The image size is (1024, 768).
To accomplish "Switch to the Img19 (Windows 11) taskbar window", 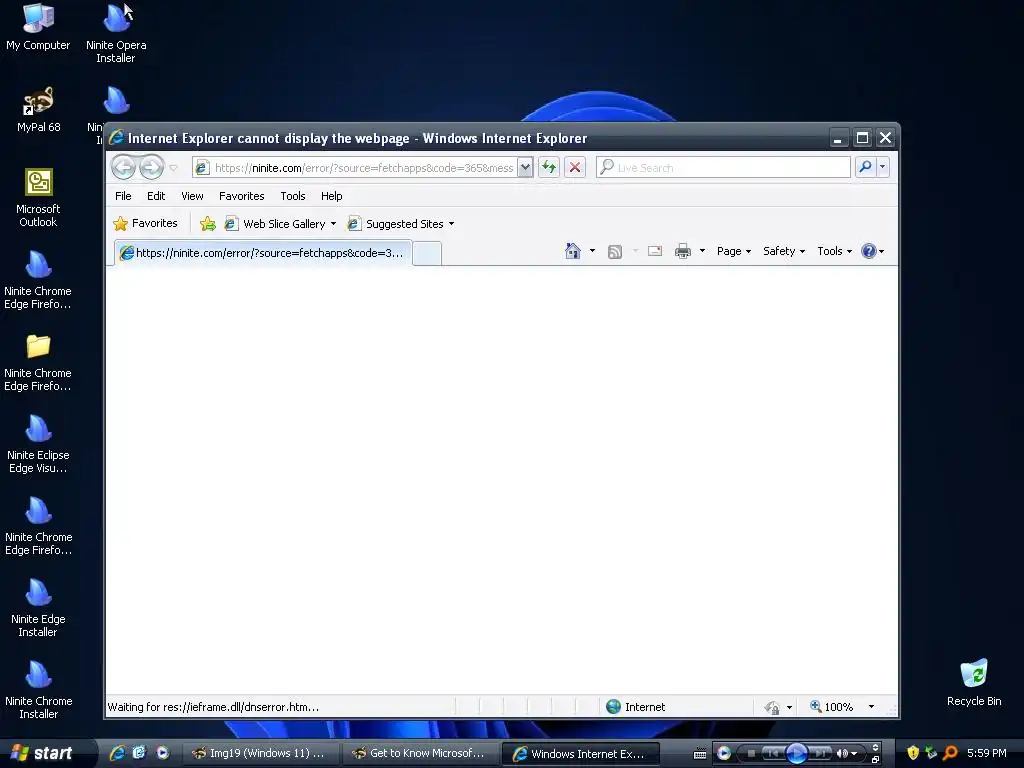I will [x=259, y=753].
